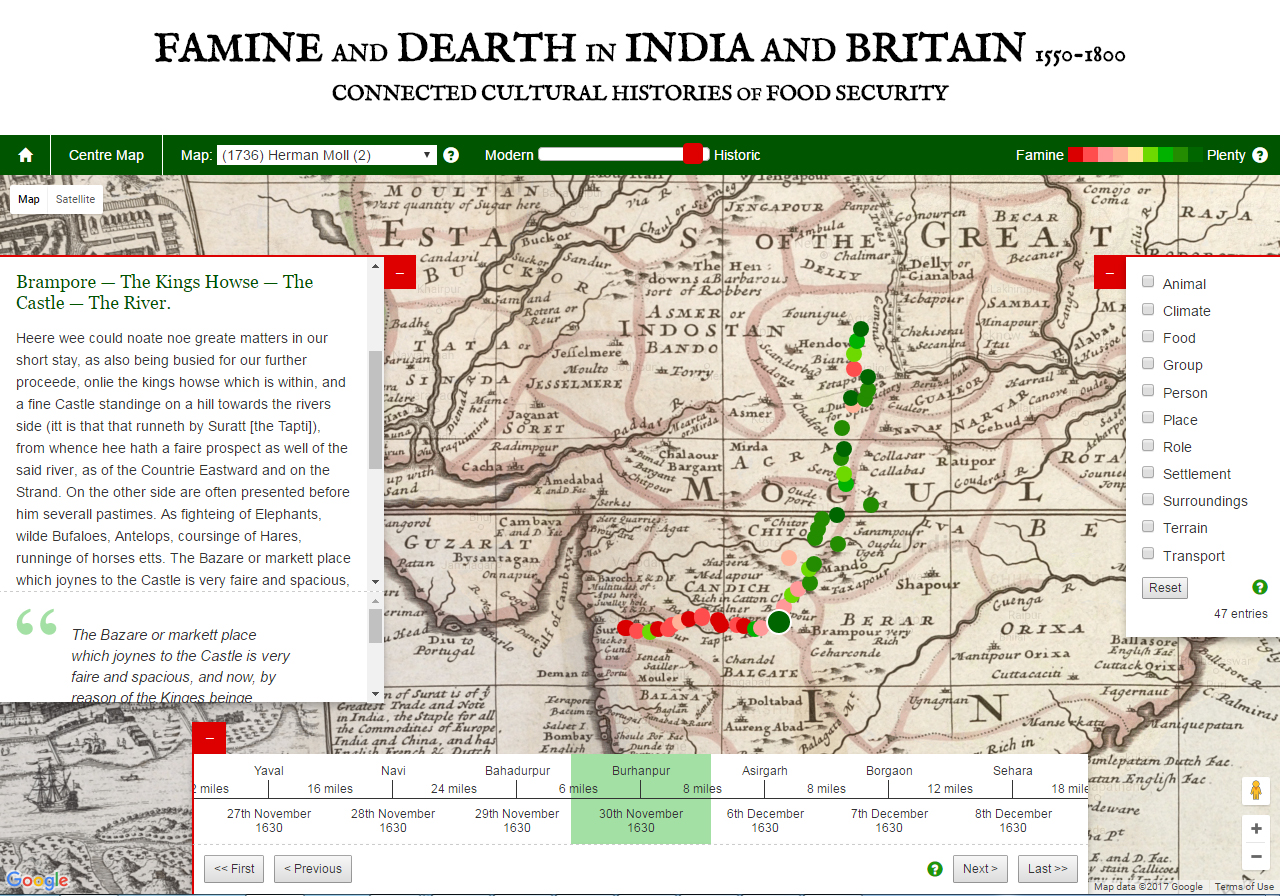
Task: Check the Place filter
Action: click(x=1148, y=419)
